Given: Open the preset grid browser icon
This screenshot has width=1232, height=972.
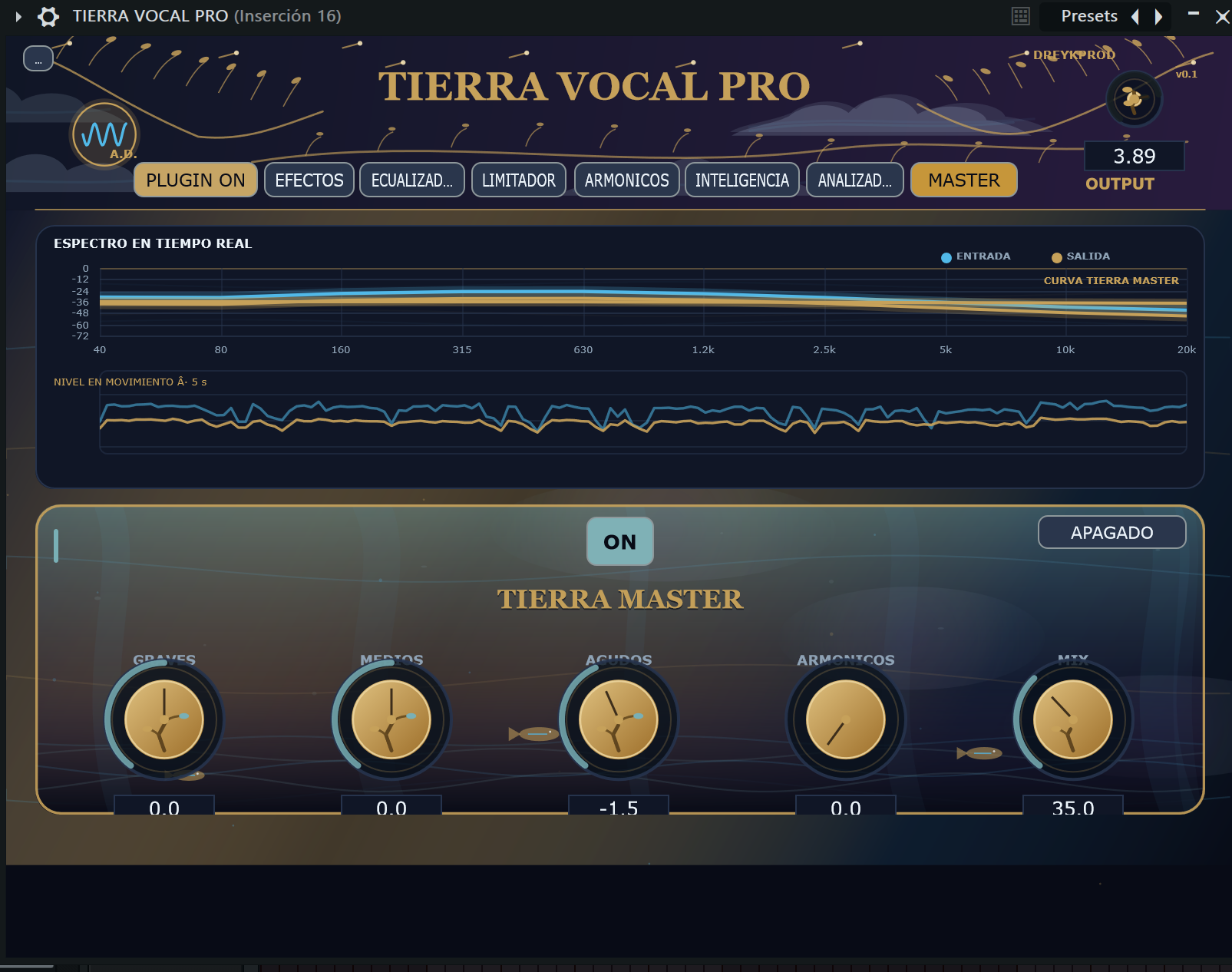Looking at the screenshot, I should (1020, 16).
